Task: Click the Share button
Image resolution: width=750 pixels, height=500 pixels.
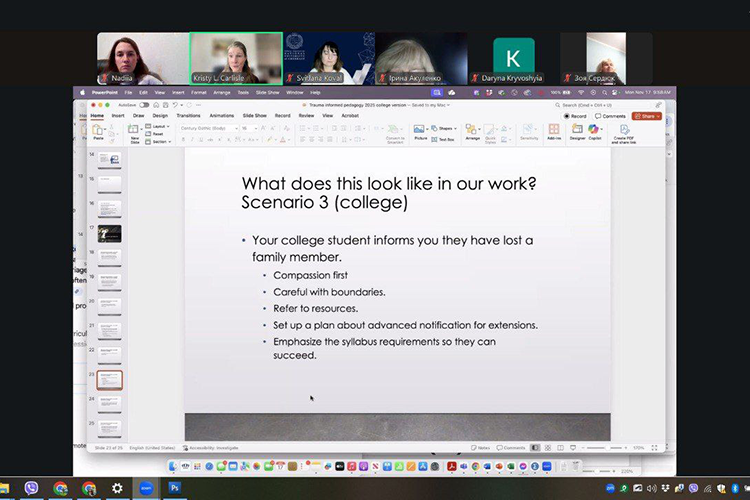Action: [647, 116]
